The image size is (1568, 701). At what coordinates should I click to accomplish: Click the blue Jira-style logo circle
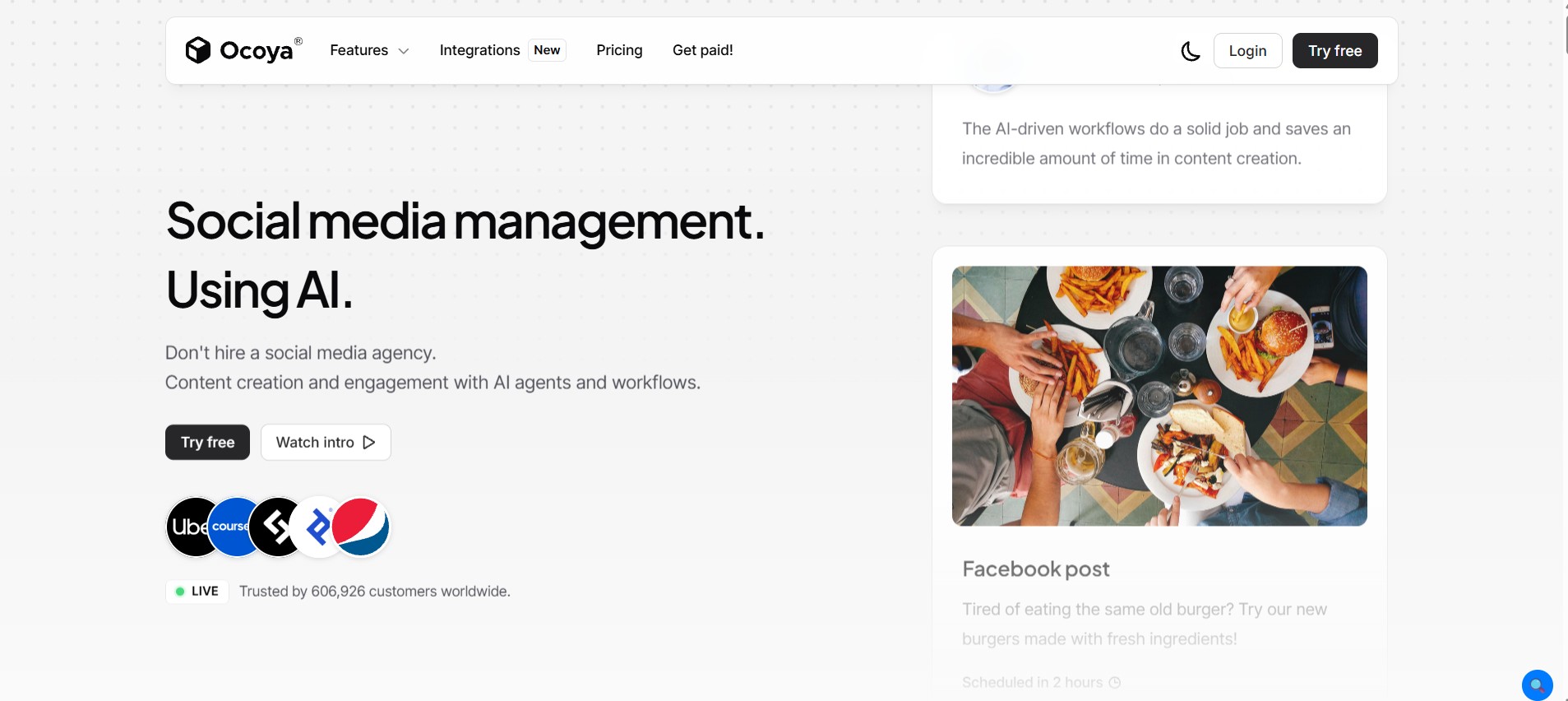click(x=317, y=527)
